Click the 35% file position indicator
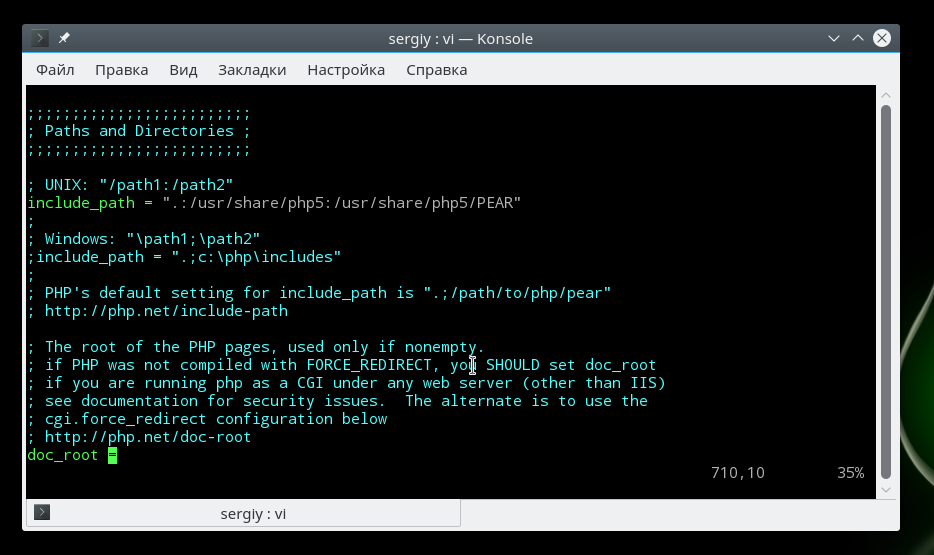Viewport: 934px width, 555px height. [x=851, y=473]
